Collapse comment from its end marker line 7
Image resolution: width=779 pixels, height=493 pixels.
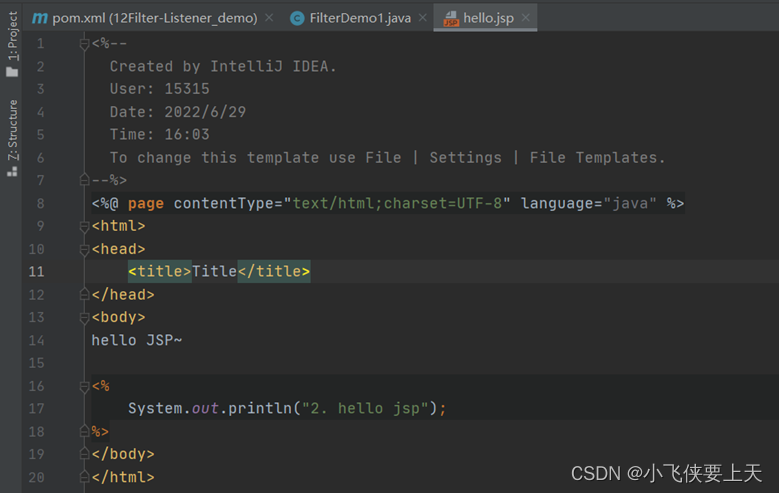click(84, 180)
